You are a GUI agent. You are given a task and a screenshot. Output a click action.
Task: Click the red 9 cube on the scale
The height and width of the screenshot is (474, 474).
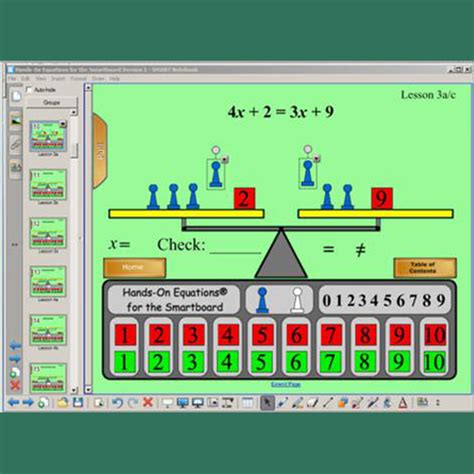(x=382, y=198)
